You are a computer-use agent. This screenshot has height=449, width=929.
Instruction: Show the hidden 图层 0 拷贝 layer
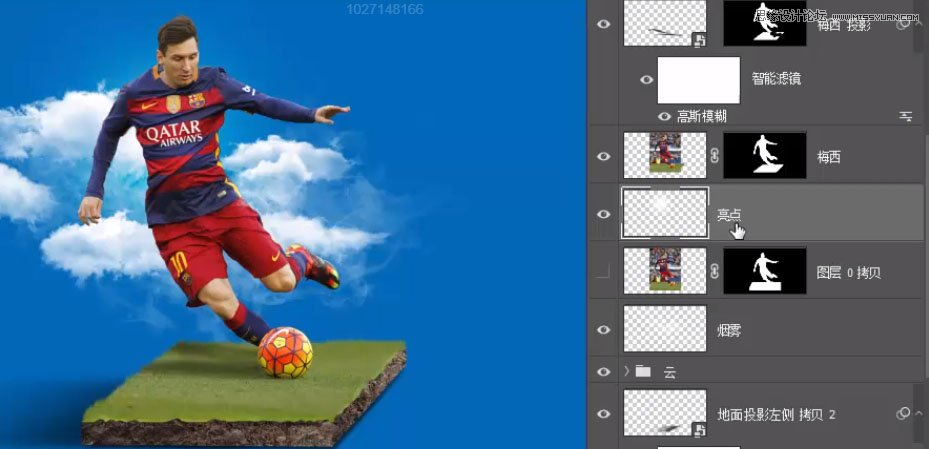pos(603,272)
